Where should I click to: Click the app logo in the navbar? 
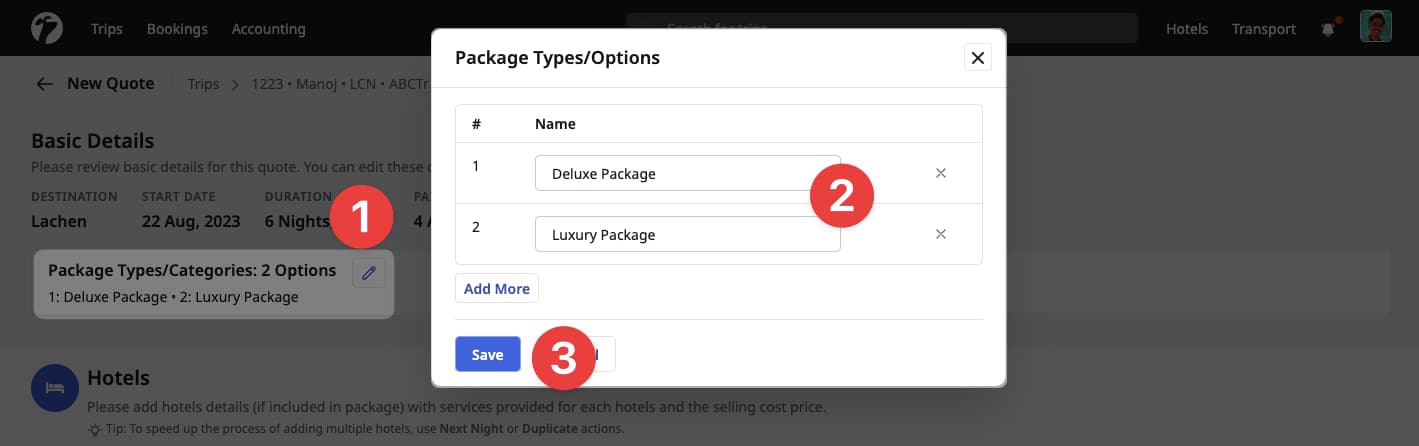[x=47, y=28]
